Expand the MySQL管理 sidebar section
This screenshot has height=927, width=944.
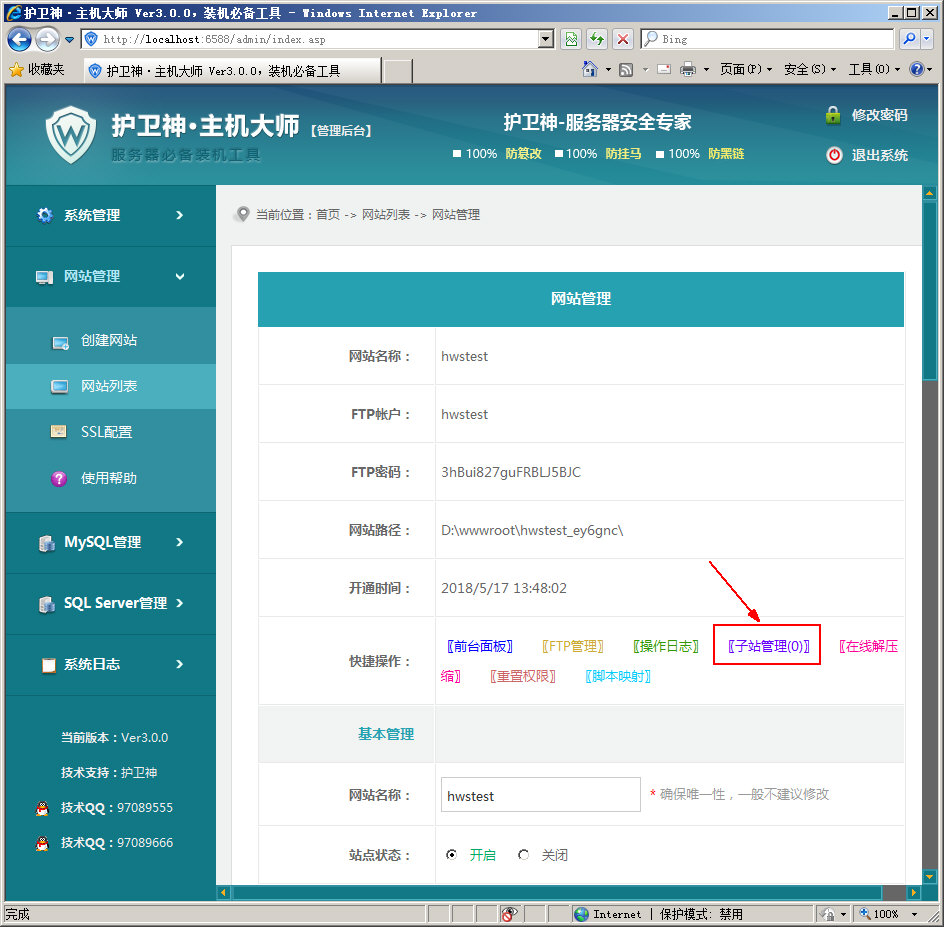pos(110,543)
